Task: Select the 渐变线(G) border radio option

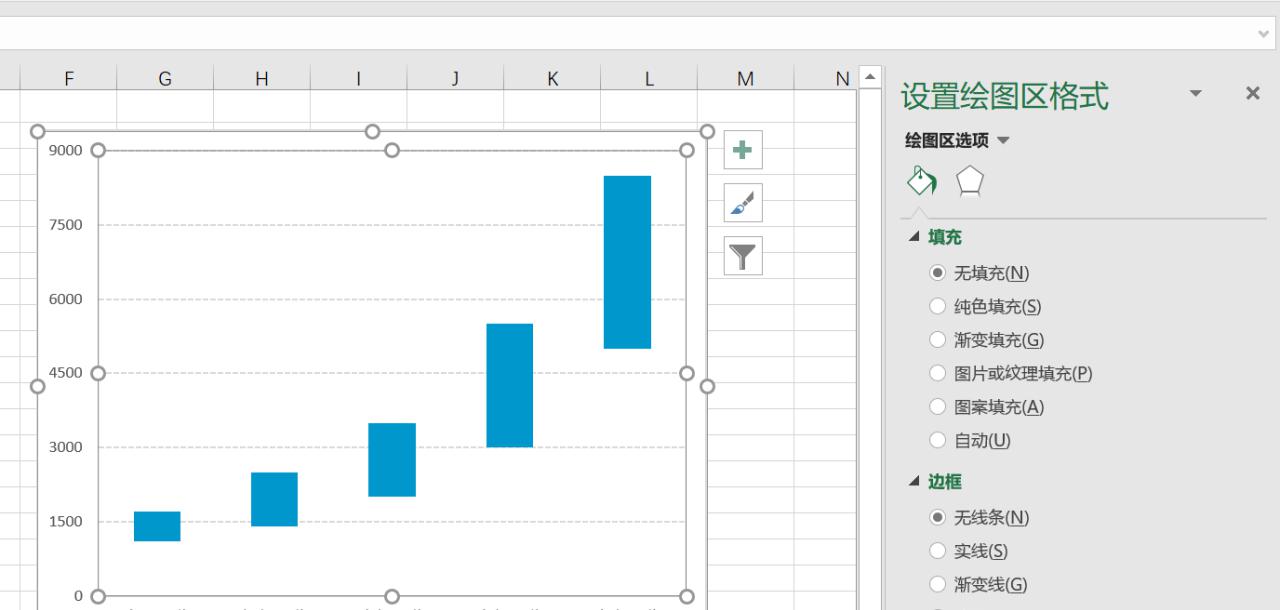Action: 937,584
